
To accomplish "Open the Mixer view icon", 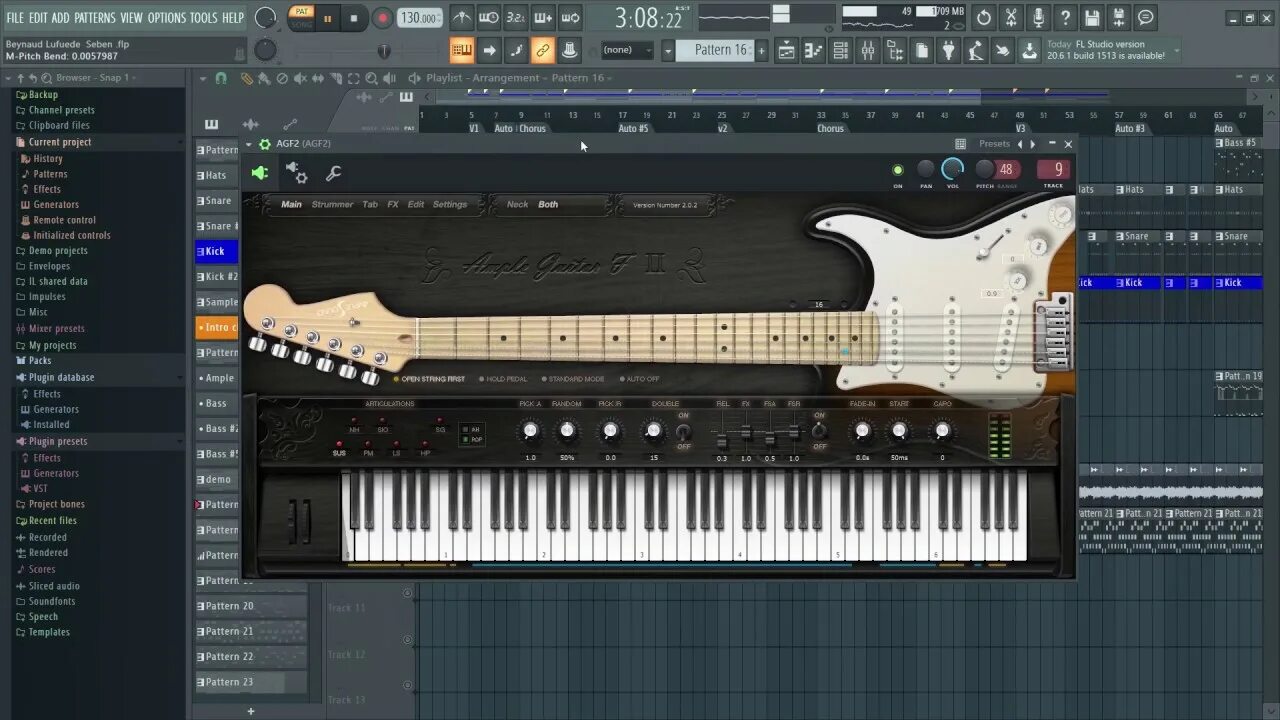I will pos(867,50).
